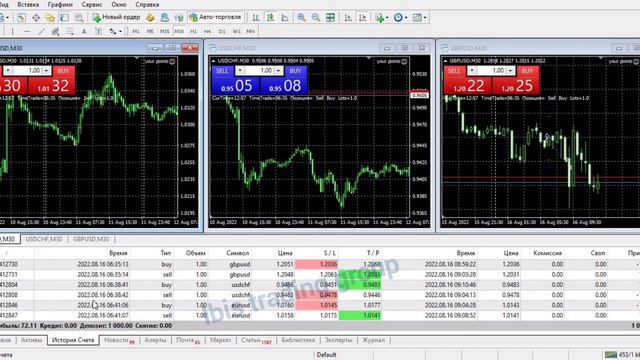Open the periodicity clock dropdown
Image resolution: width=640 pixels, height=360 pixels.
pos(400,17)
